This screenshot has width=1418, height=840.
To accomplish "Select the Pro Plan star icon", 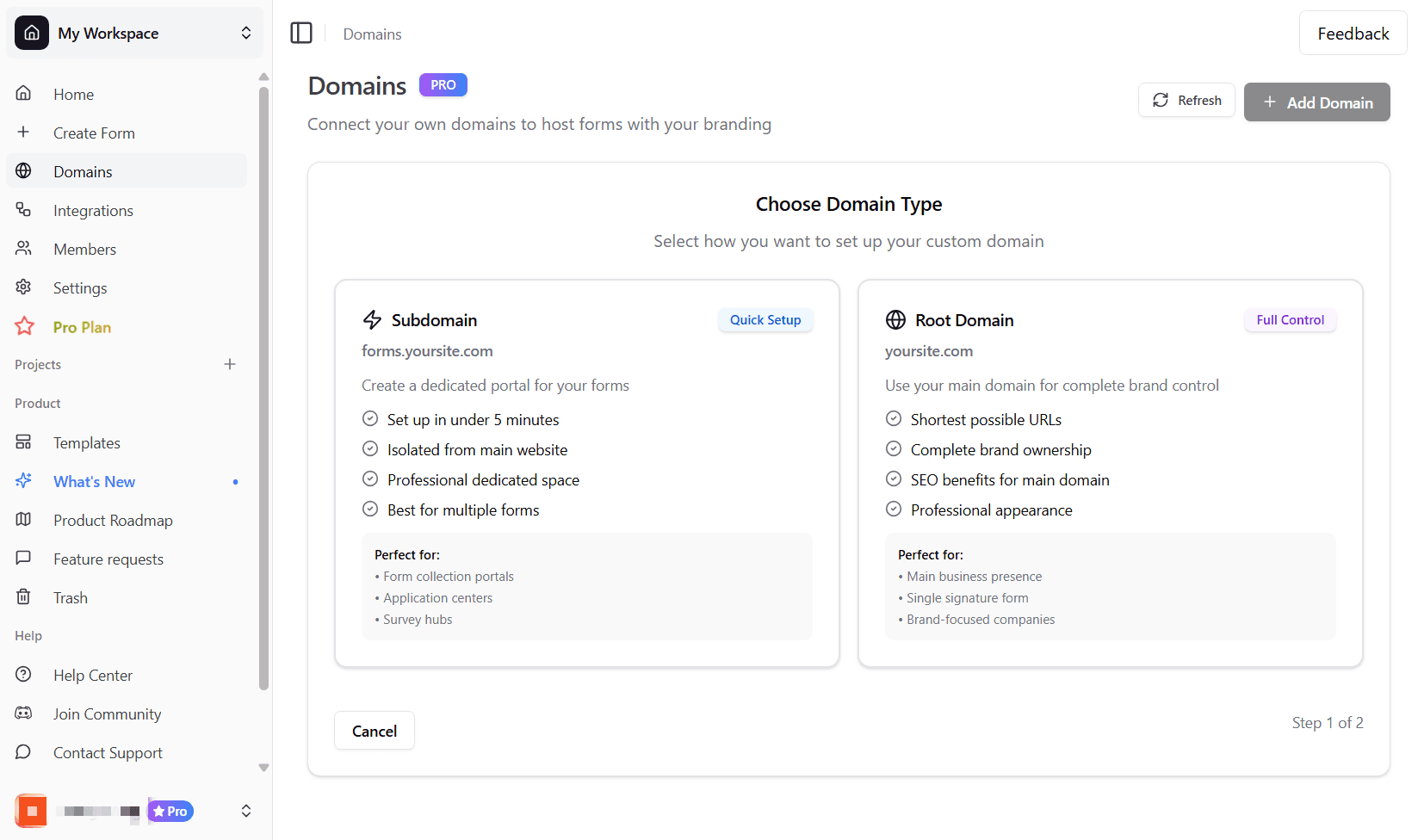I will 23,326.
